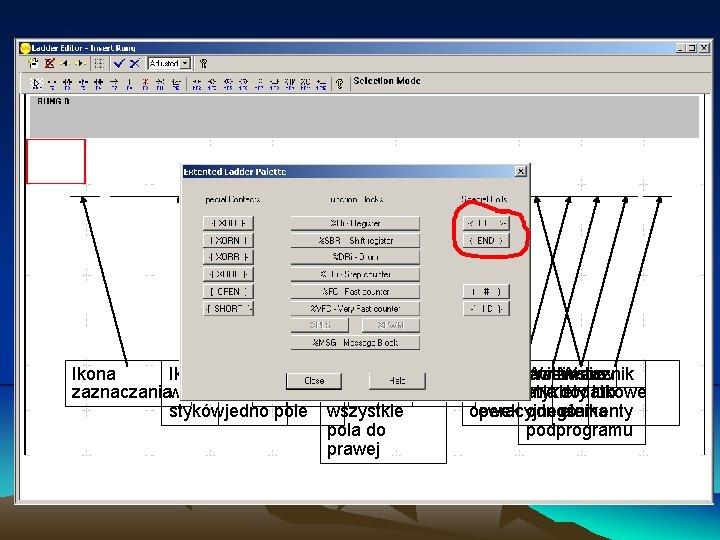Click the delete rung icon with red X
This screenshot has height=540, width=720.
coord(50,63)
